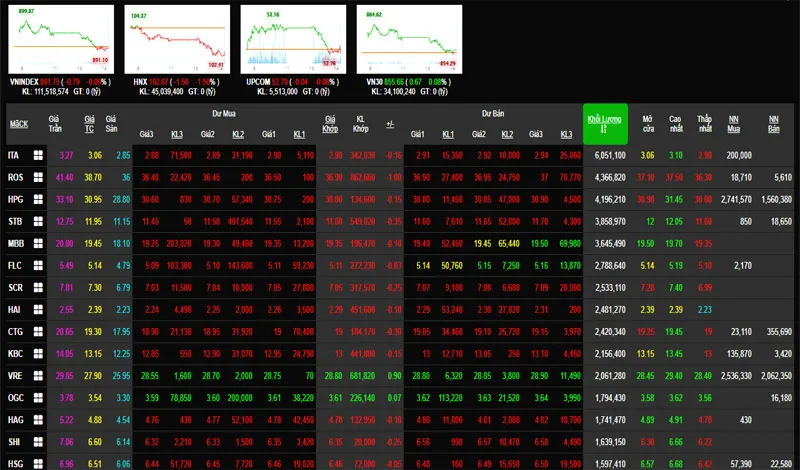Screen dimensions: 800x470
Task: Open the grid icon in VRE row
Action: click(38, 376)
